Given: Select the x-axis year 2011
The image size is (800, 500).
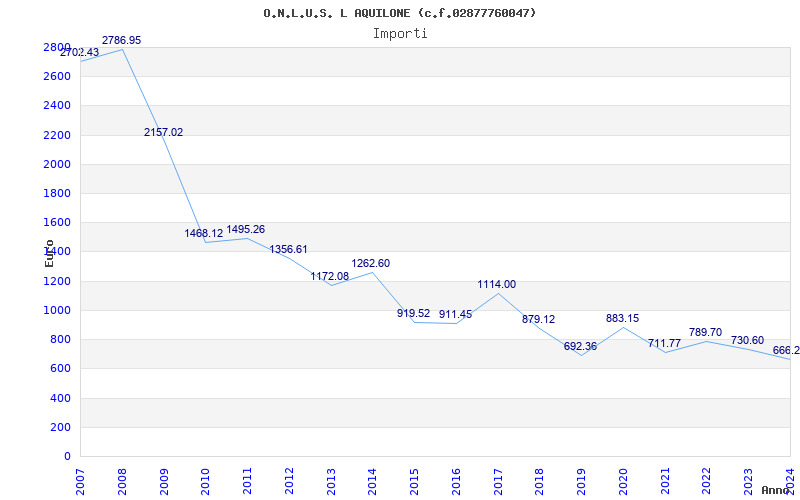Looking at the screenshot, I should [x=247, y=482].
